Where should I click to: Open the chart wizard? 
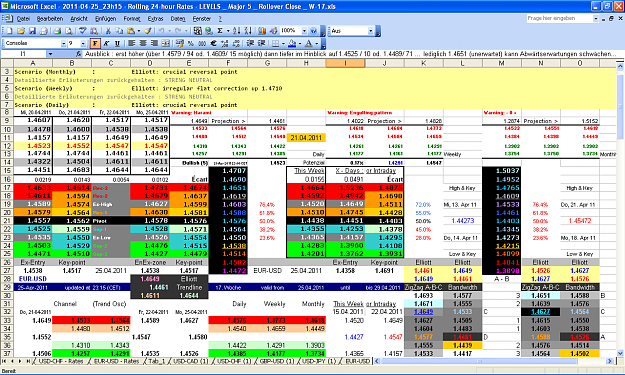pos(261,31)
